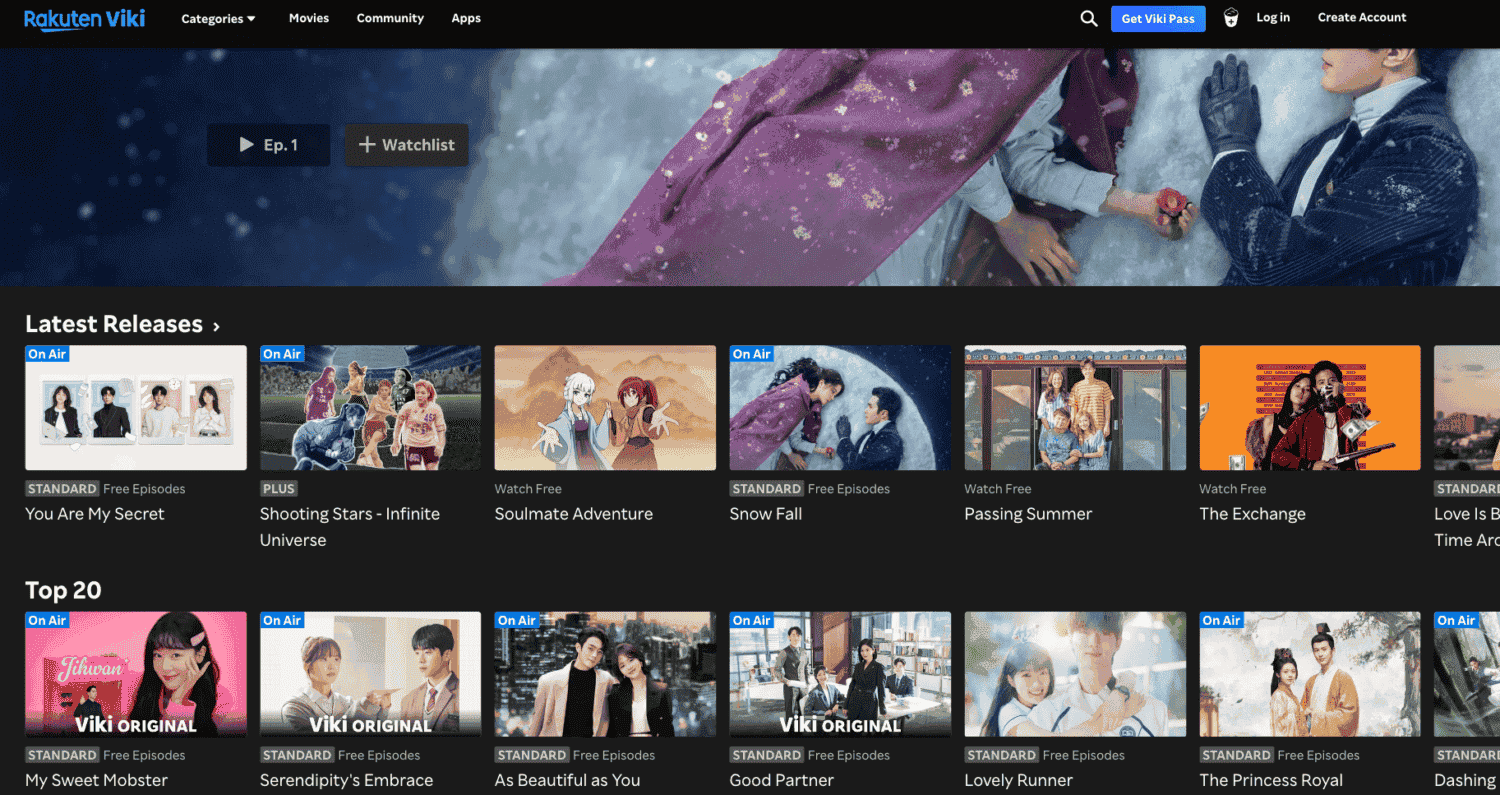Go to the Community section
The width and height of the screenshot is (1500, 795).
click(x=390, y=18)
